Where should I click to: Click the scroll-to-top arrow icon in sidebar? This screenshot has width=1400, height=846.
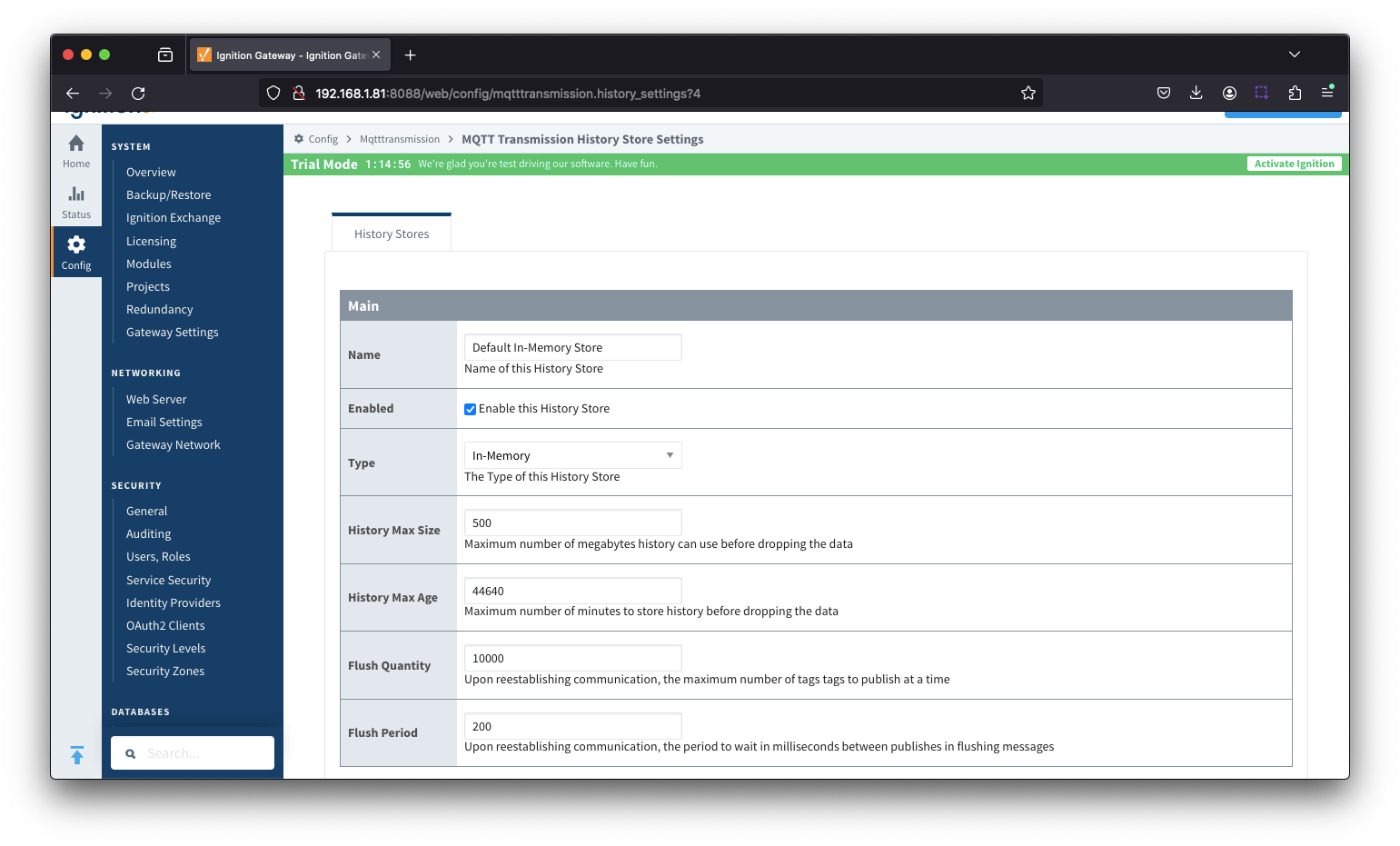(x=77, y=755)
